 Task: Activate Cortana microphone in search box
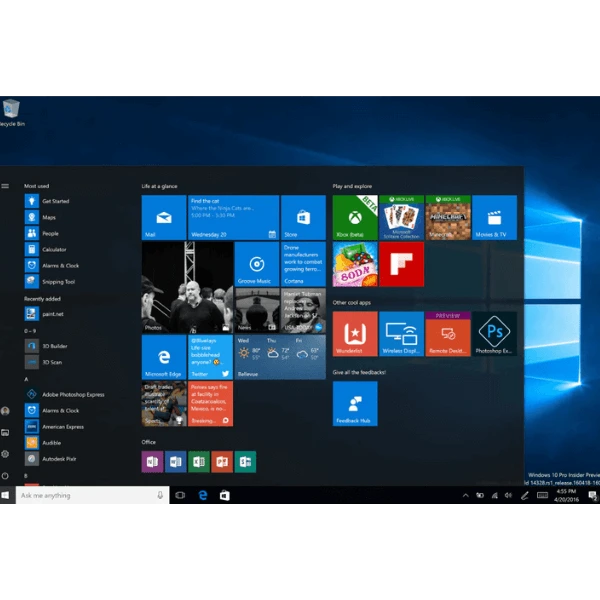click(160, 495)
